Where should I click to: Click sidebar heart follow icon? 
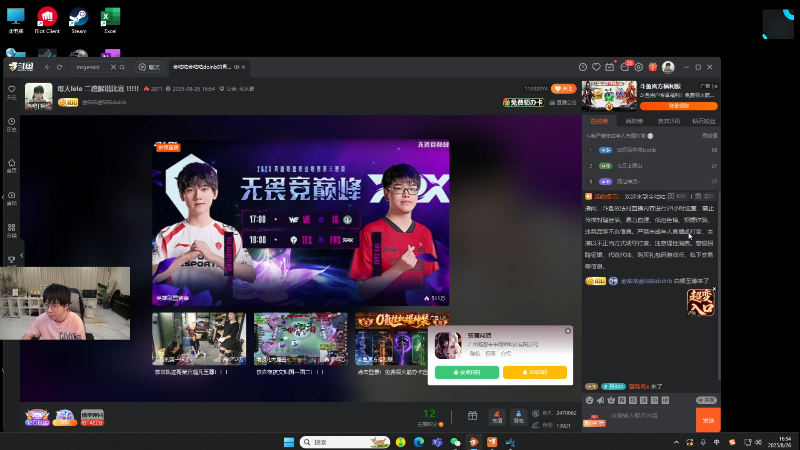pos(11,91)
